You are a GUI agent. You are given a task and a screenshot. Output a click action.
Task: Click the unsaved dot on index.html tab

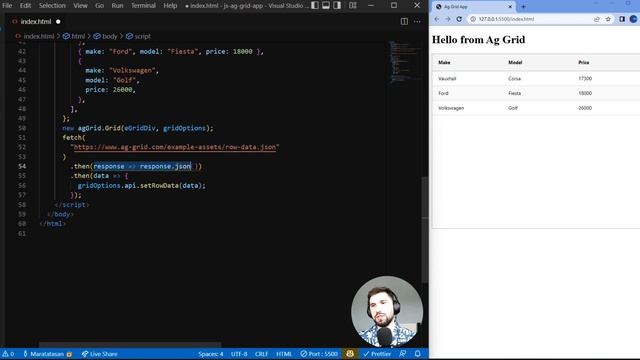point(58,22)
